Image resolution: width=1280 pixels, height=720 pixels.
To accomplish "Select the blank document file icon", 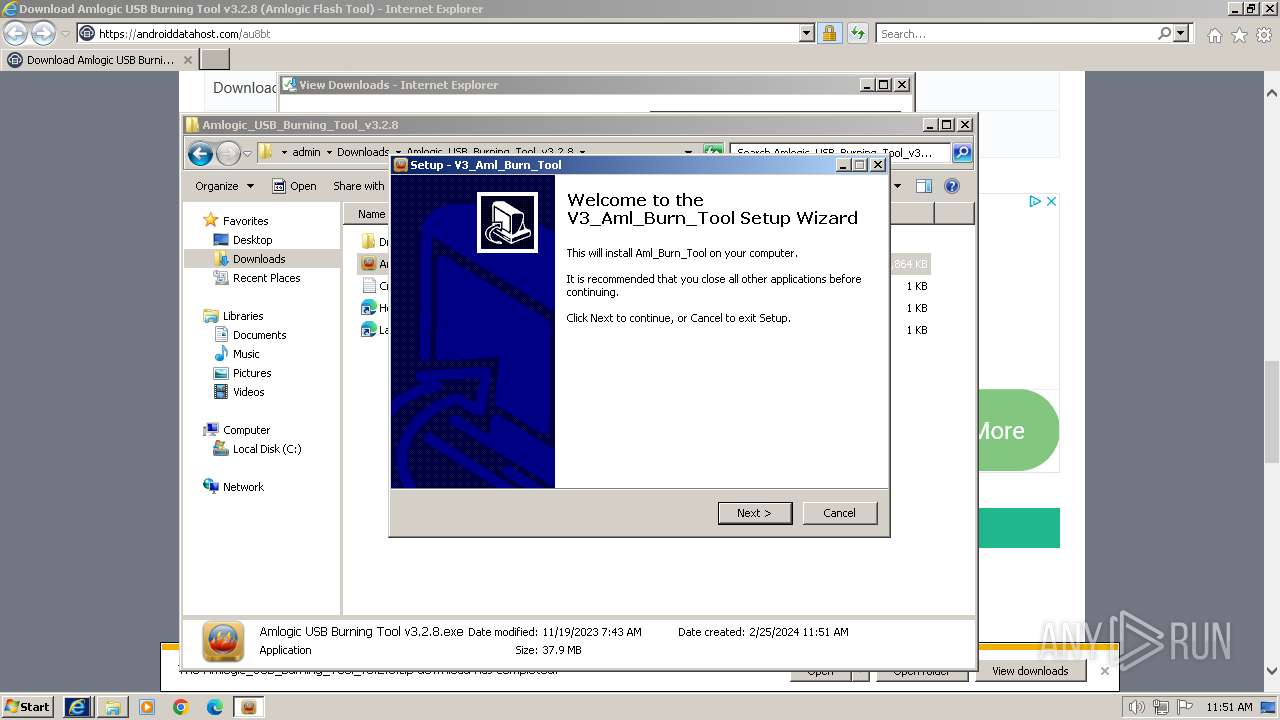I will coord(369,286).
